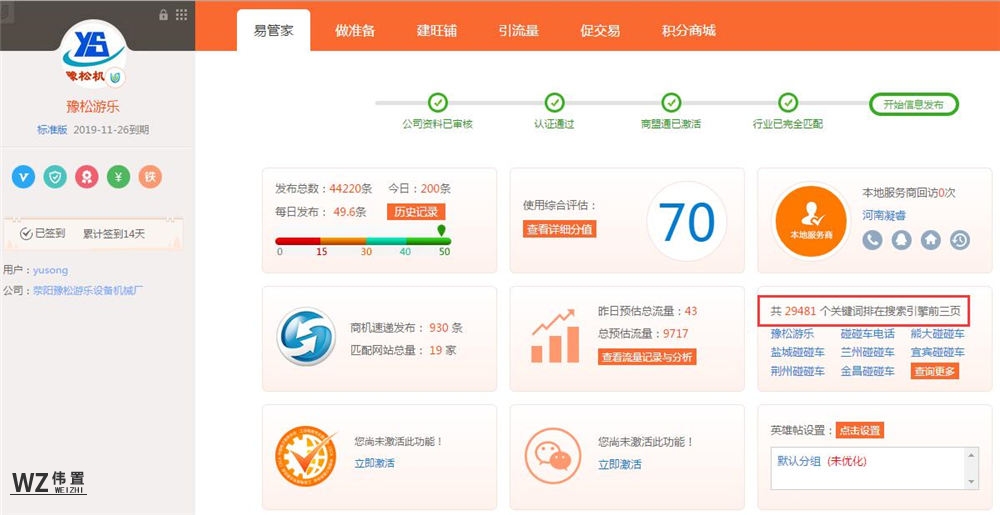The width and height of the screenshot is (1000, 515).
Task: Click the 开始信息发布 button
Action: tap(914, 105)
